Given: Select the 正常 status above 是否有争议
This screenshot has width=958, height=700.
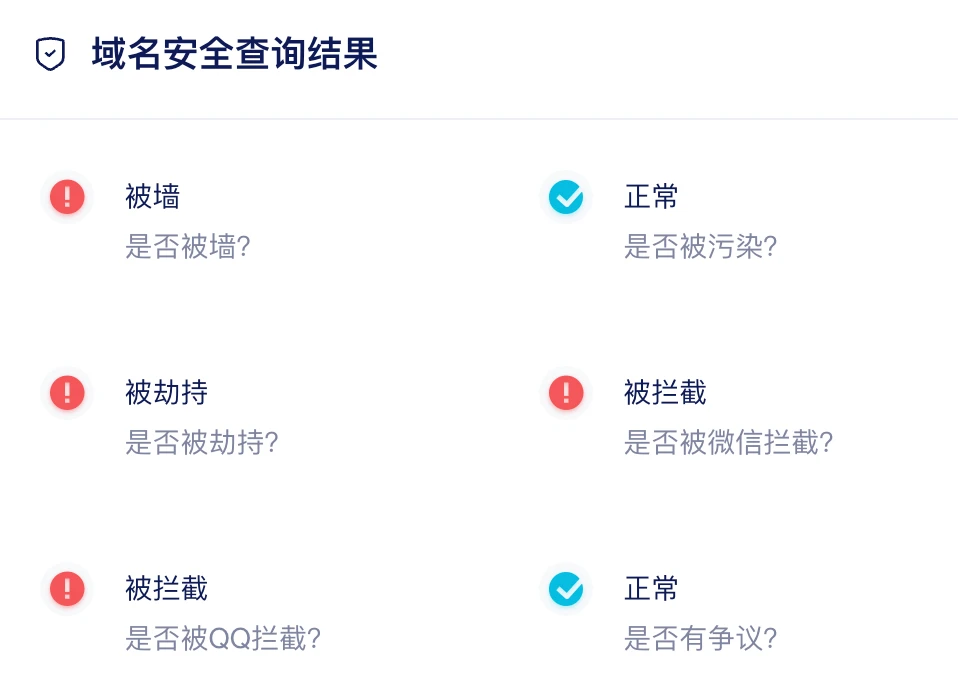Looking at the screenshot, I should click(x=651, y=588).
